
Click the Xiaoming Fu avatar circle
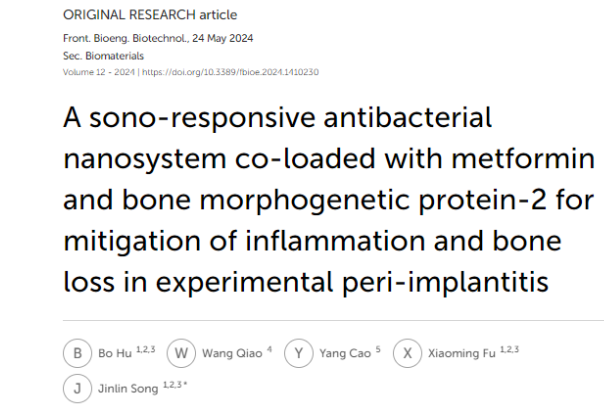pos(408,353)
